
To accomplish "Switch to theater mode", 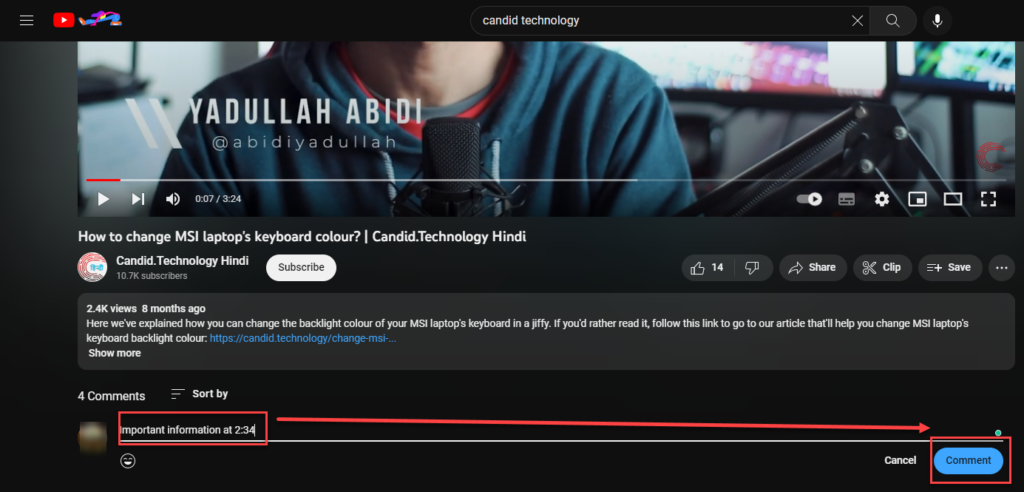I will click(x=953, y=199).
